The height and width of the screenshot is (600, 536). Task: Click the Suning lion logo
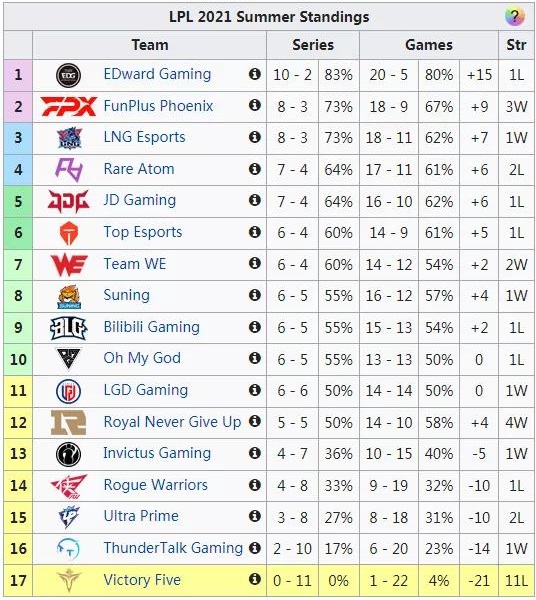[x=69, y=297]
